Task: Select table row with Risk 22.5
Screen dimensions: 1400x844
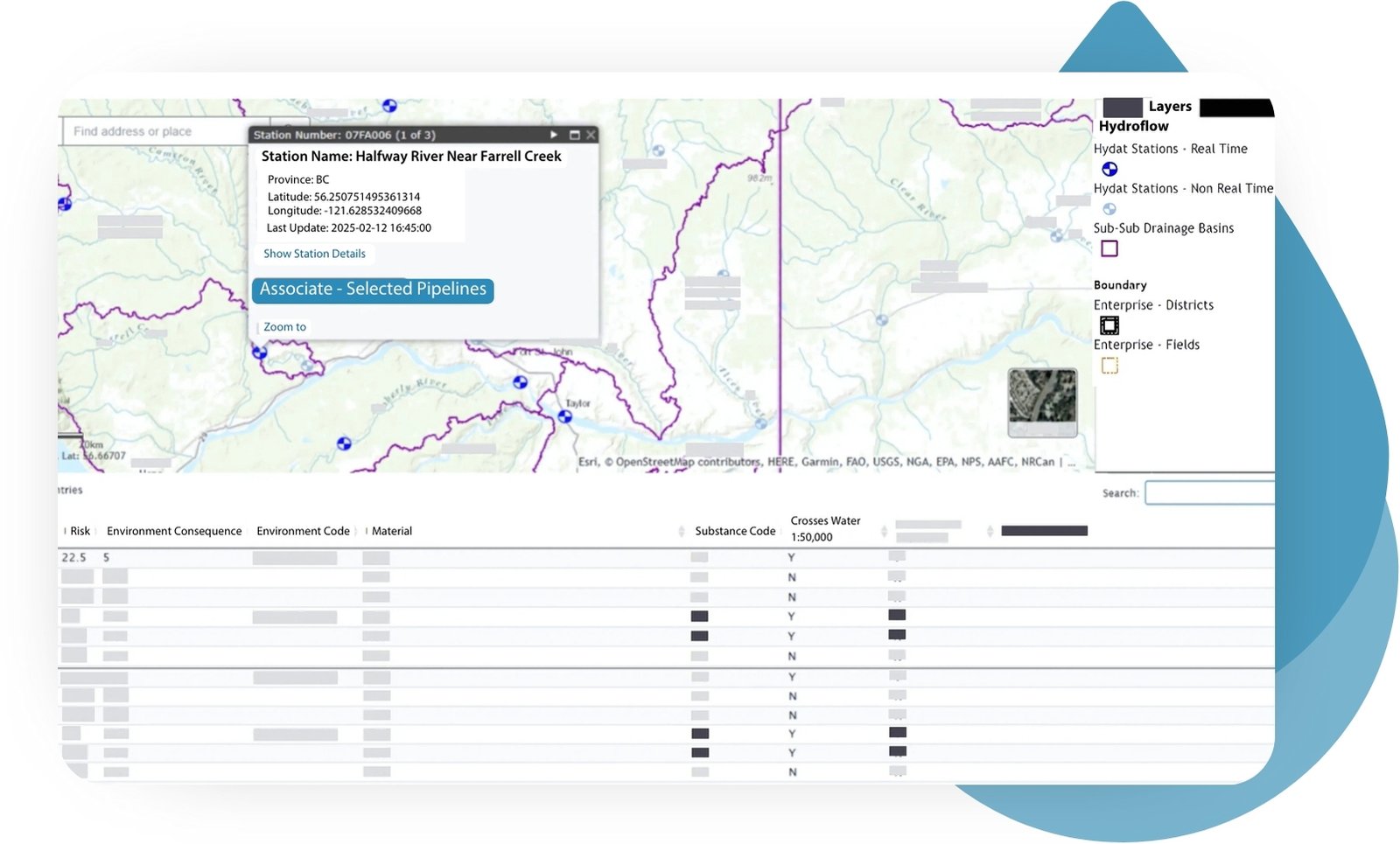Action: [x=74, y=557]
